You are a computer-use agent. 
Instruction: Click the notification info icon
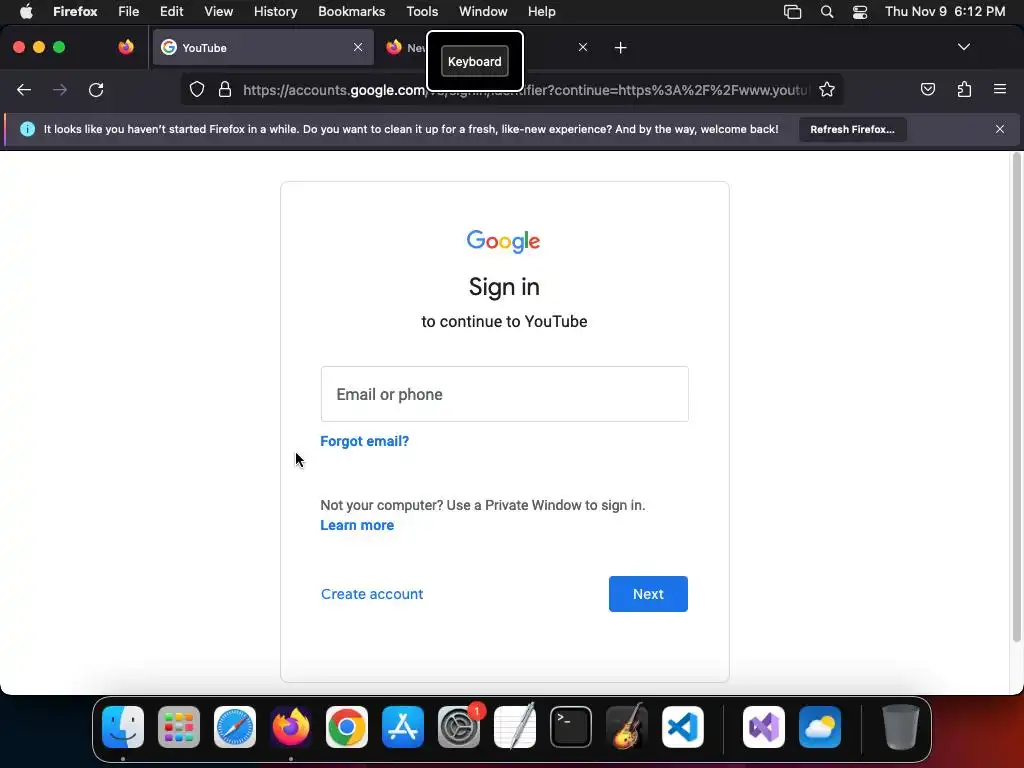click(27, 129)
